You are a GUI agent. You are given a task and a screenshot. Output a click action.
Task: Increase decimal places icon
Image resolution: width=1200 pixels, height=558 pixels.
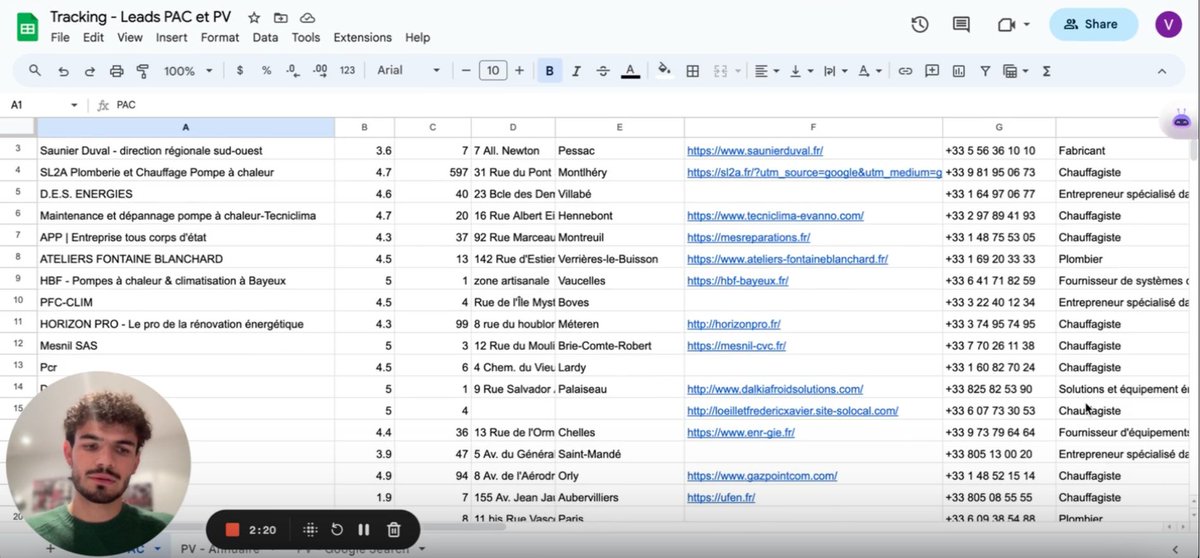[320, 71]
